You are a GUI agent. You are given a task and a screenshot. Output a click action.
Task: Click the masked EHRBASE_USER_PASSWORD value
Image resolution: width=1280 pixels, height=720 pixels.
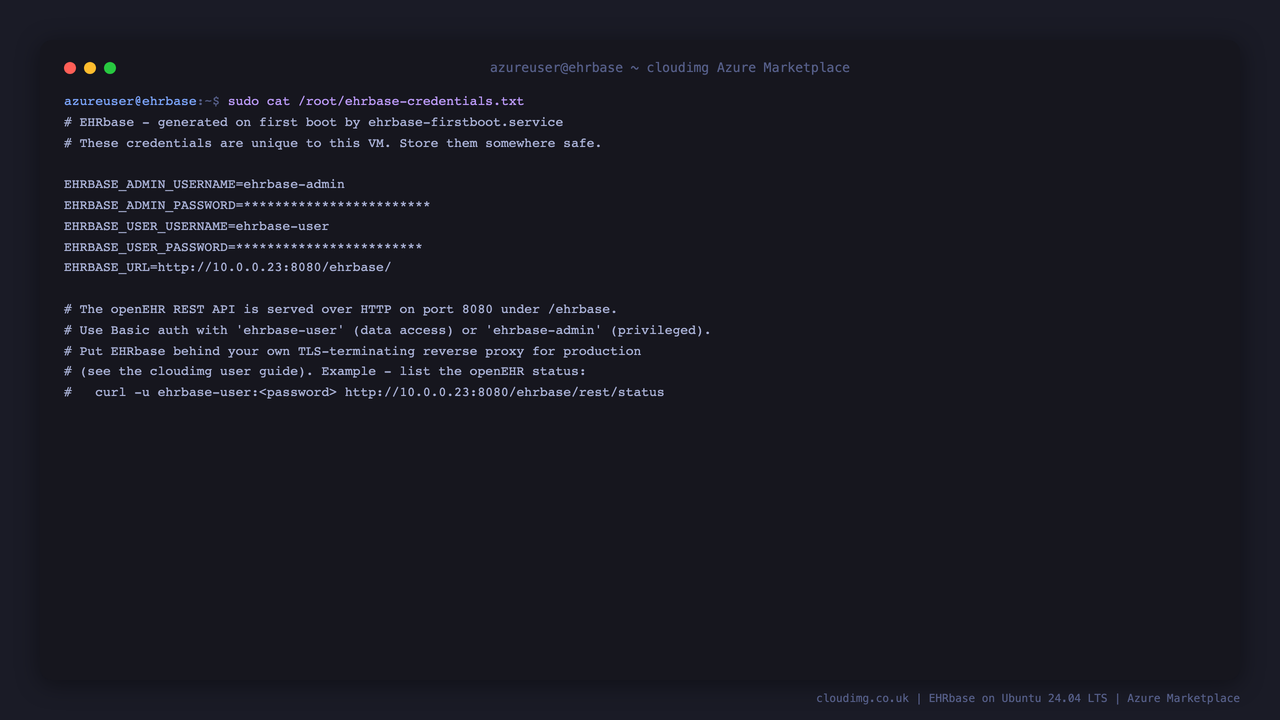329,247
